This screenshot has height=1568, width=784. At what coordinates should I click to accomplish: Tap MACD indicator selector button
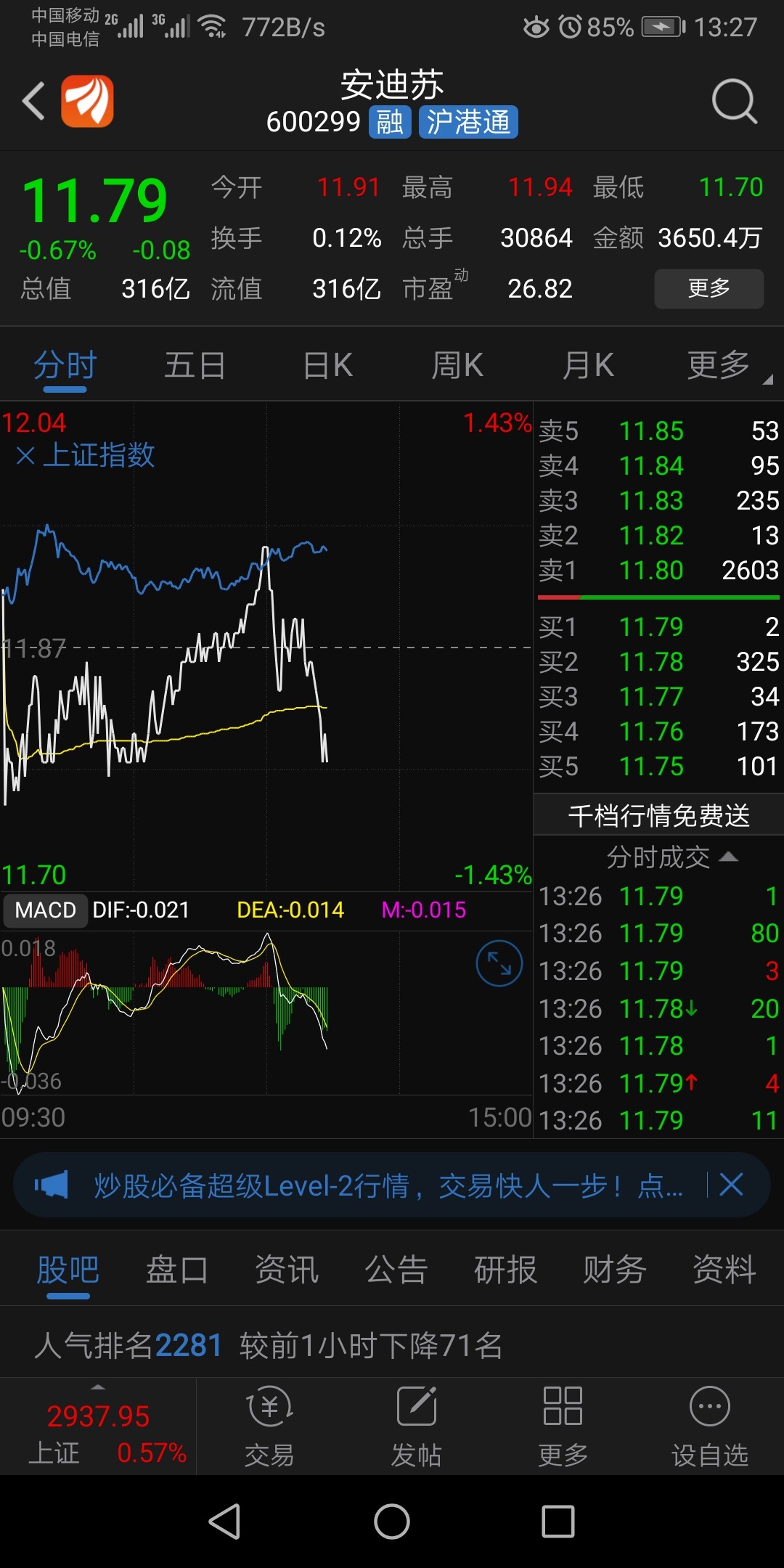[x=46, y=910]
